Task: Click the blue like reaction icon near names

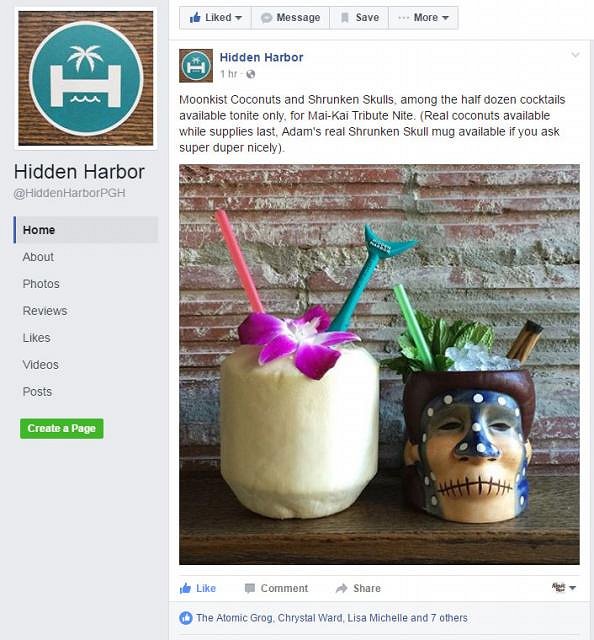Action: (186, 618)
